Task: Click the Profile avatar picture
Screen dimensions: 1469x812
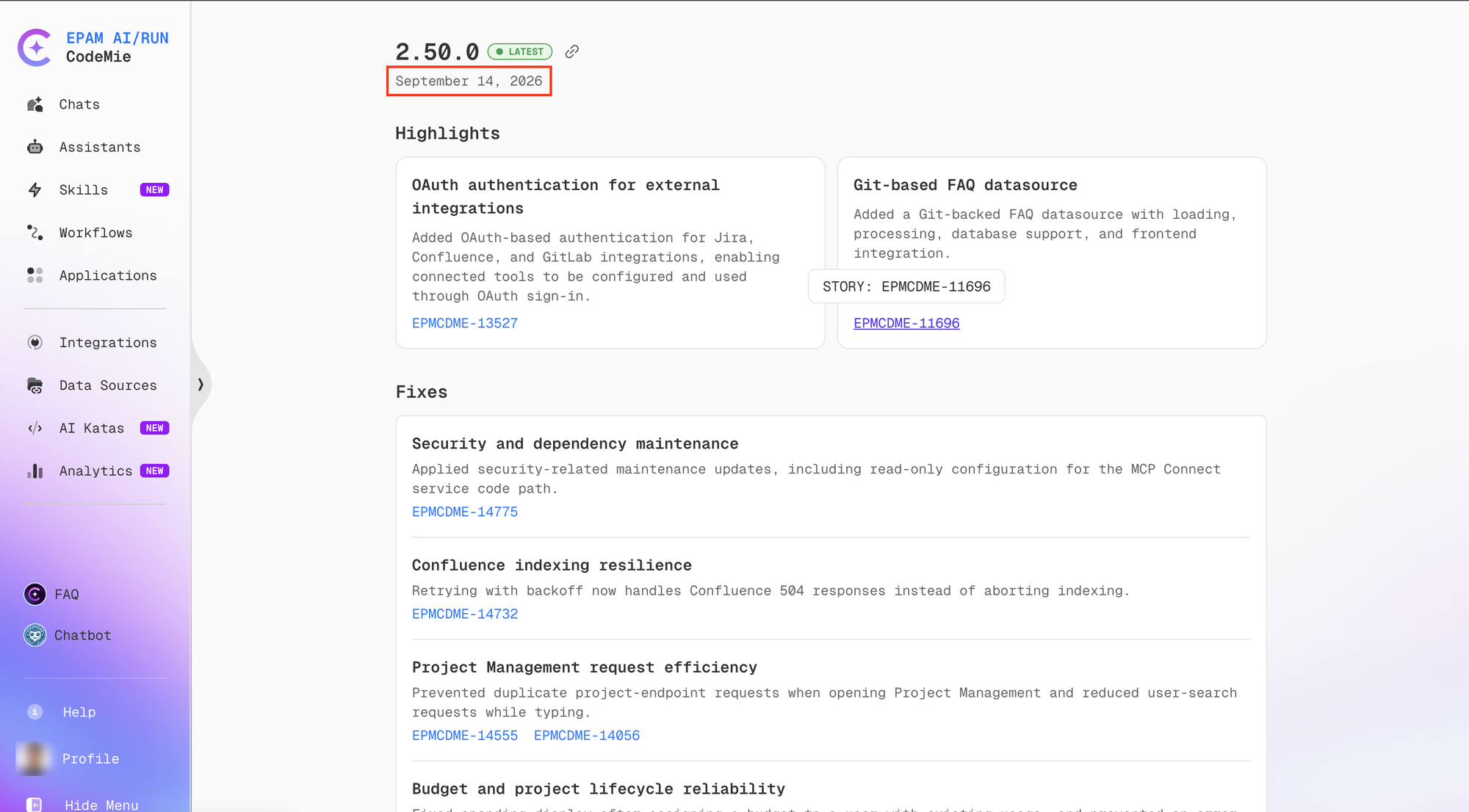Action: (x=33, y=758)
